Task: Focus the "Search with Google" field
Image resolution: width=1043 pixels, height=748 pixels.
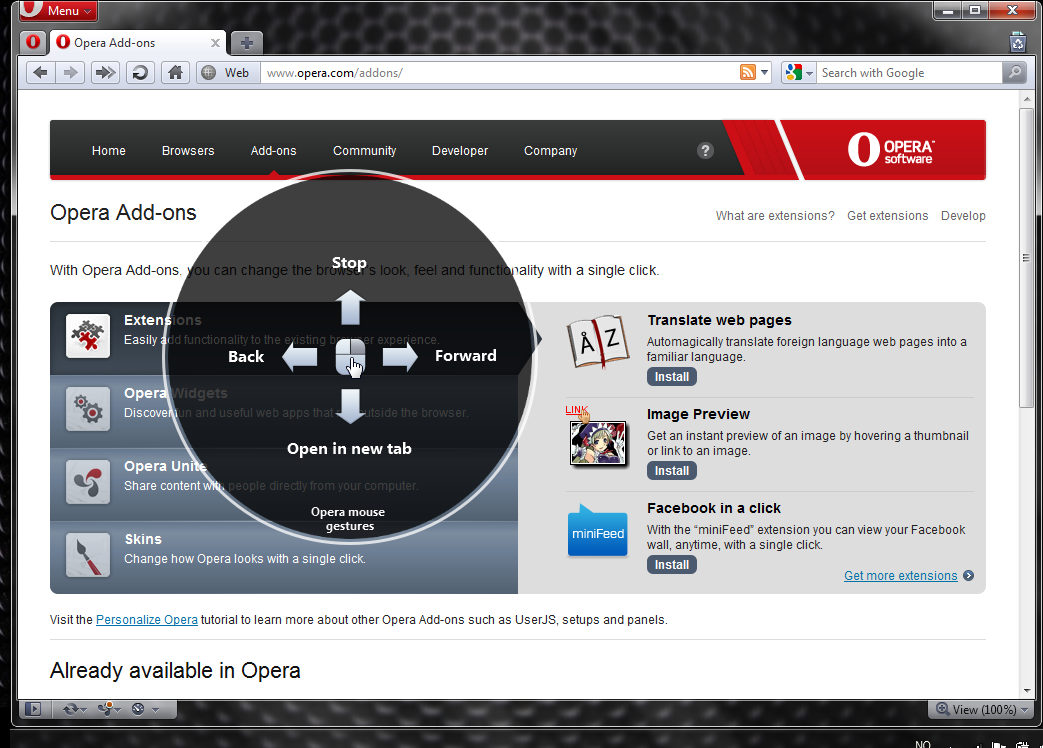Action: [909, 72]
